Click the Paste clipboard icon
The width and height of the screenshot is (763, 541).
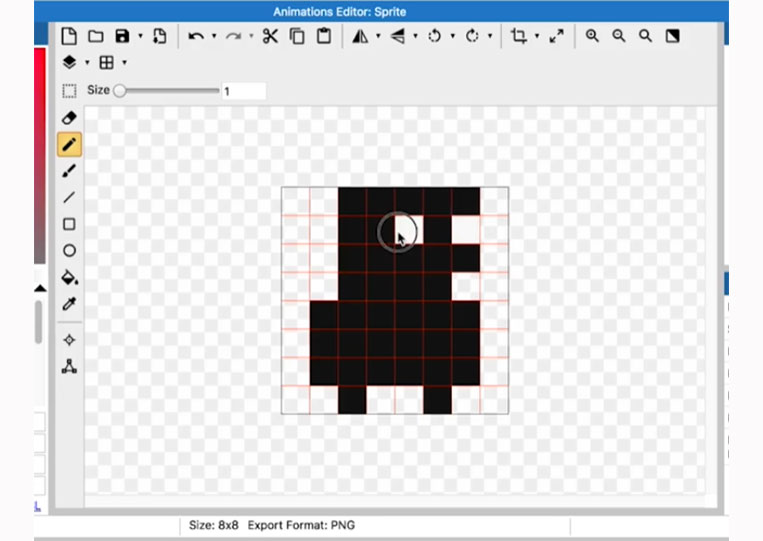pos(324,36)
